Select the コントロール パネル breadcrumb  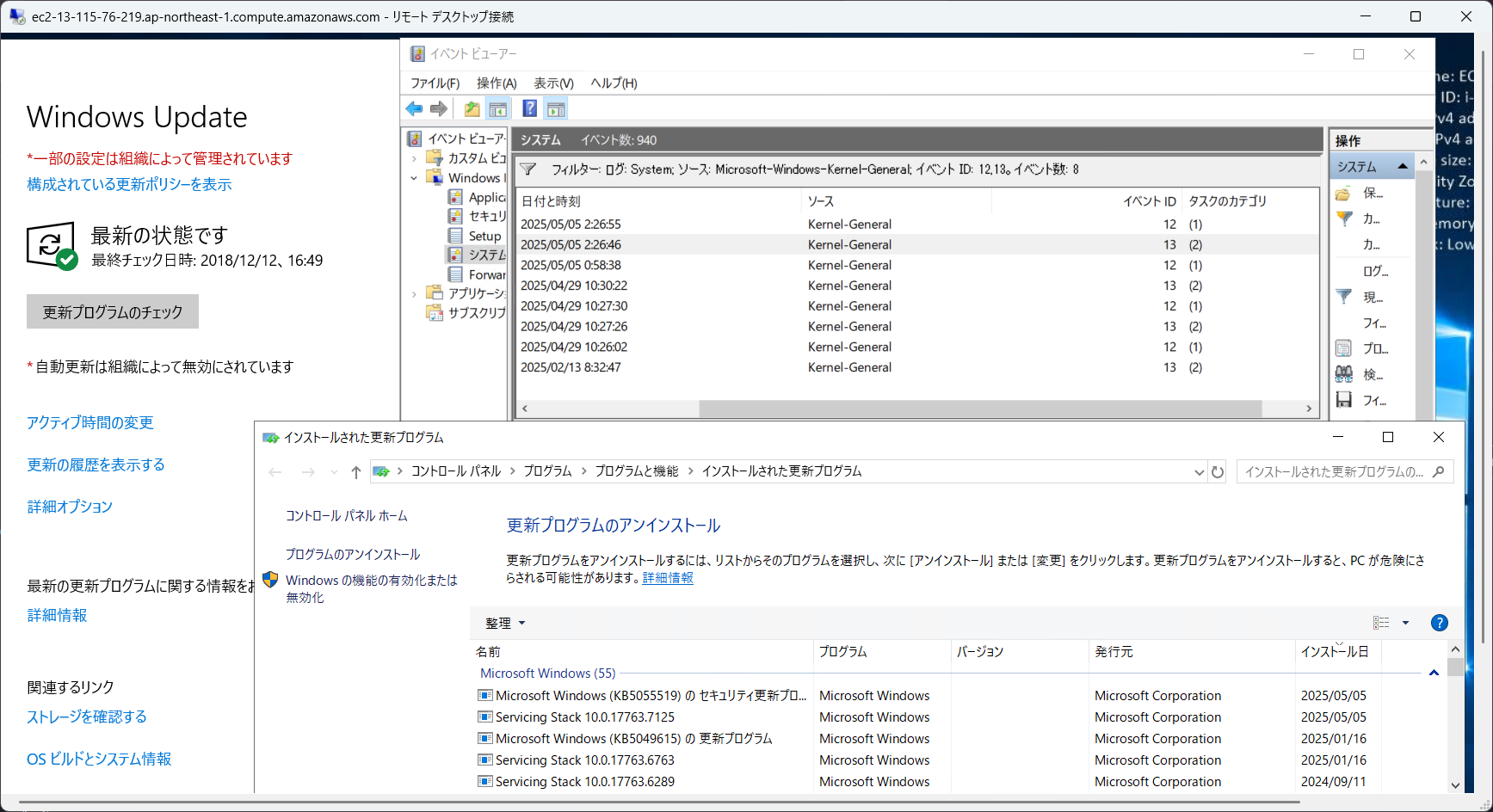(x=455, y=471)
